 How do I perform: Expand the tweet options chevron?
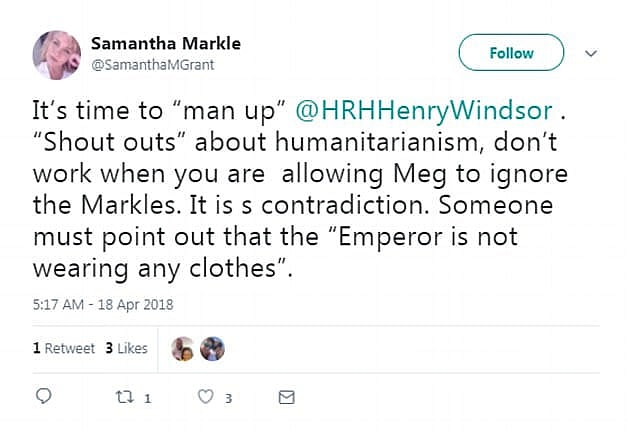[x=590, y=53]
